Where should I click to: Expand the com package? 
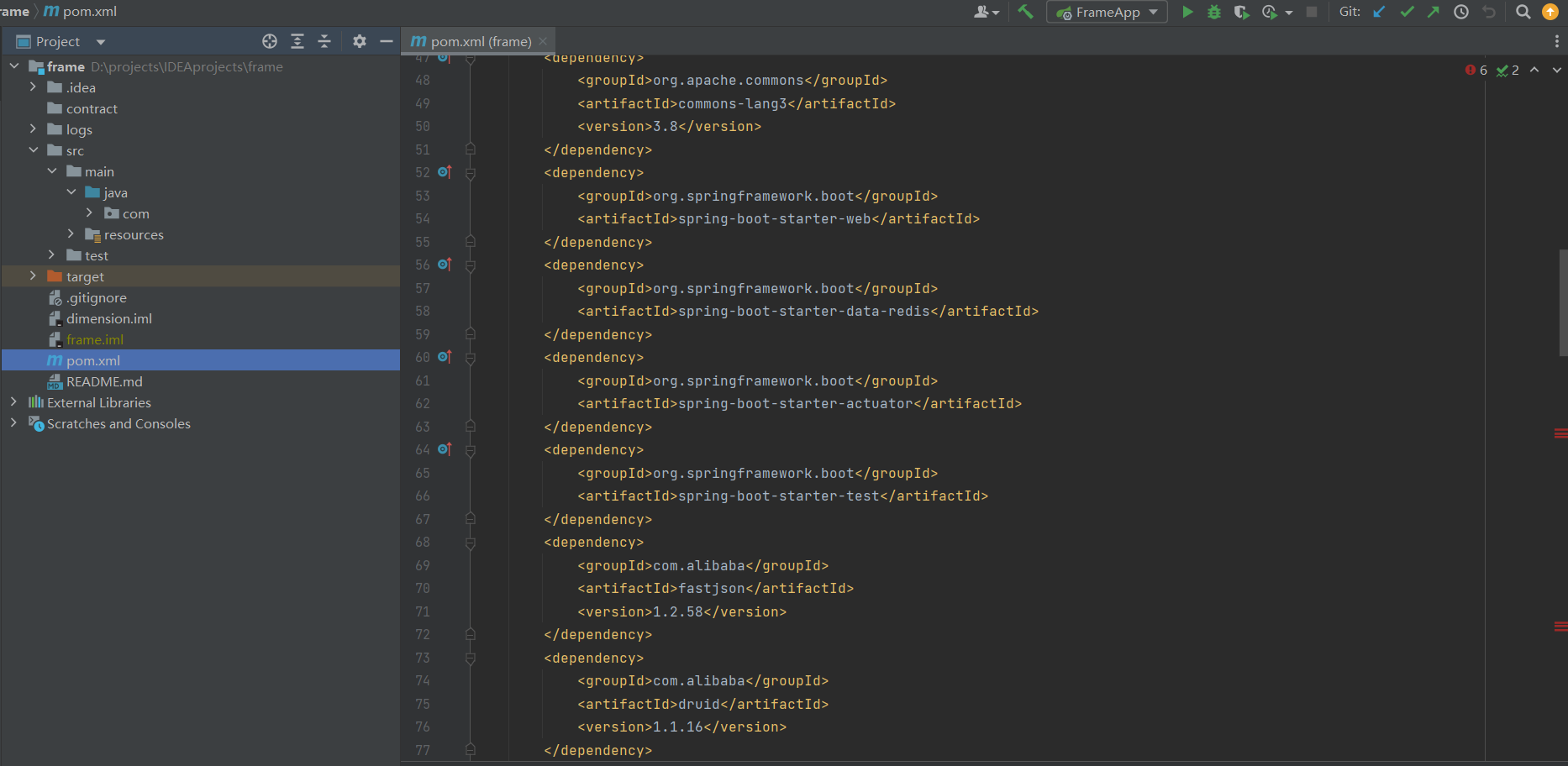(x=90, y=212)
